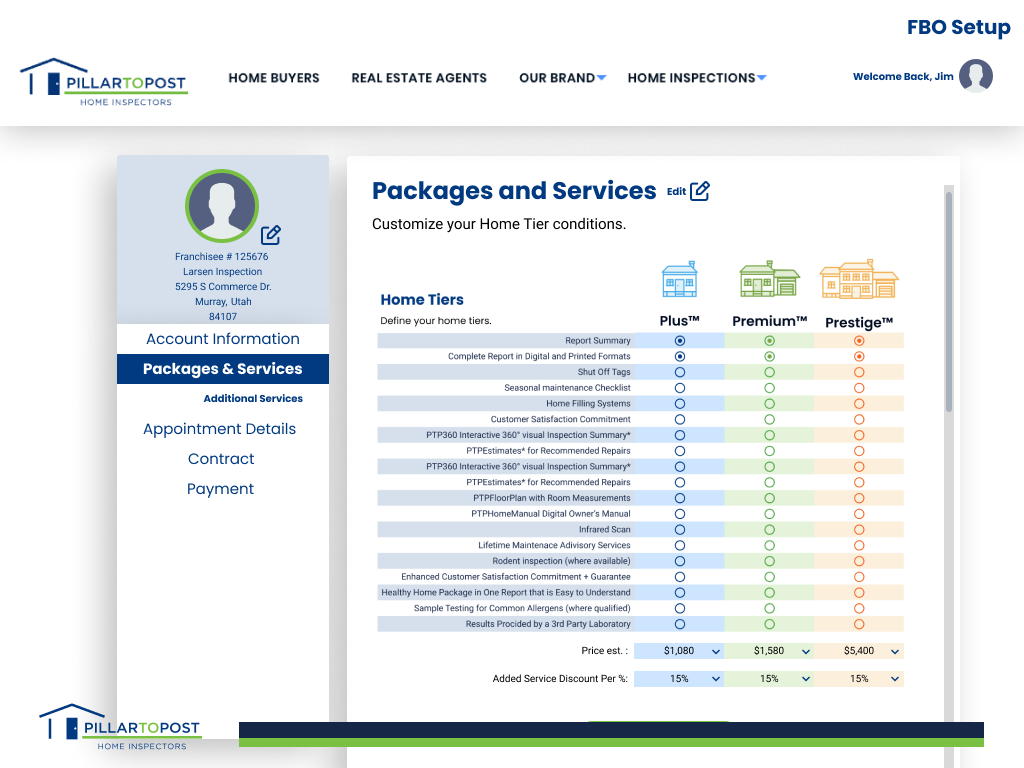Click the Prestige™ tier column heading
1024x768 pixels.
tap(859, 323)
